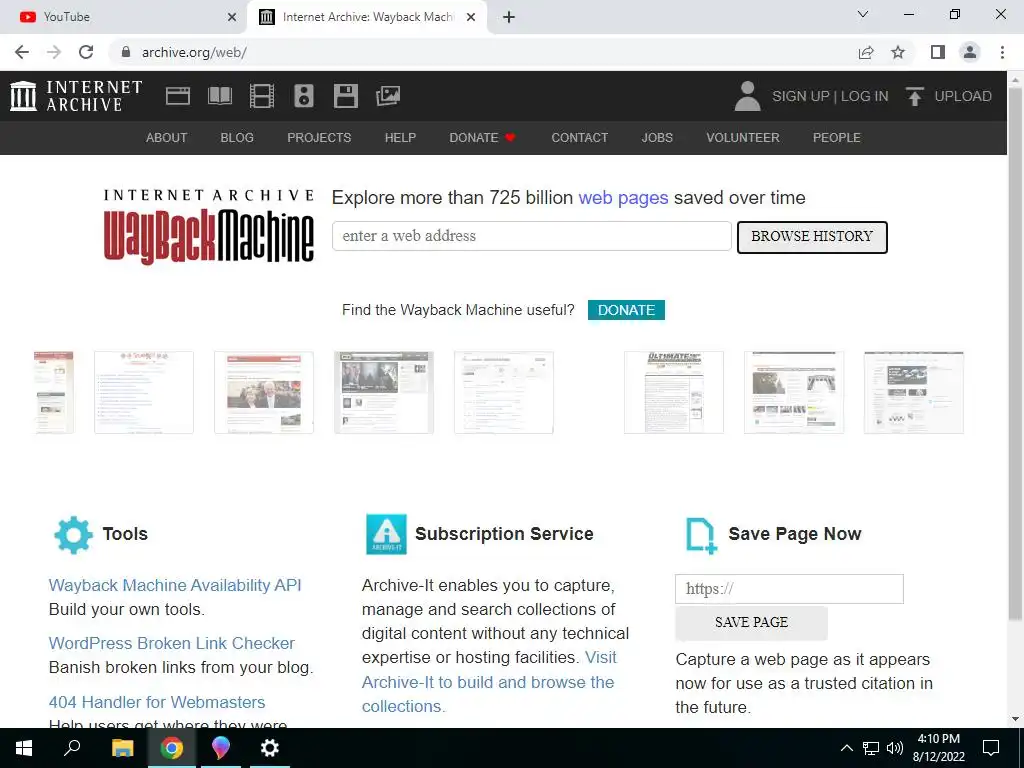Open the DONATE menu item with heart
Screen dimensions: 1024x768
point(483,138)
